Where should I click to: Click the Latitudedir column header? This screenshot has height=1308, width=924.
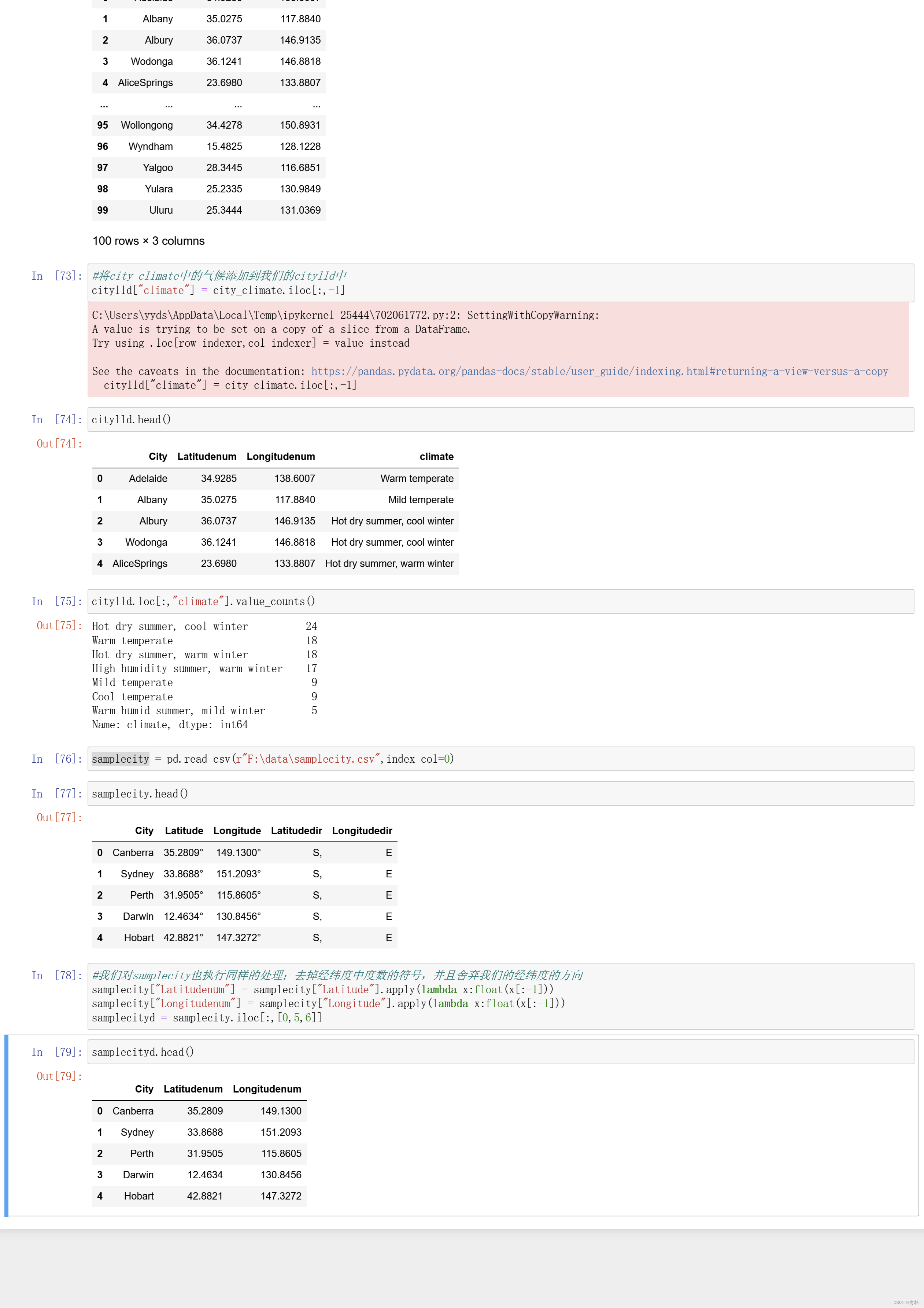click(296, 830)
